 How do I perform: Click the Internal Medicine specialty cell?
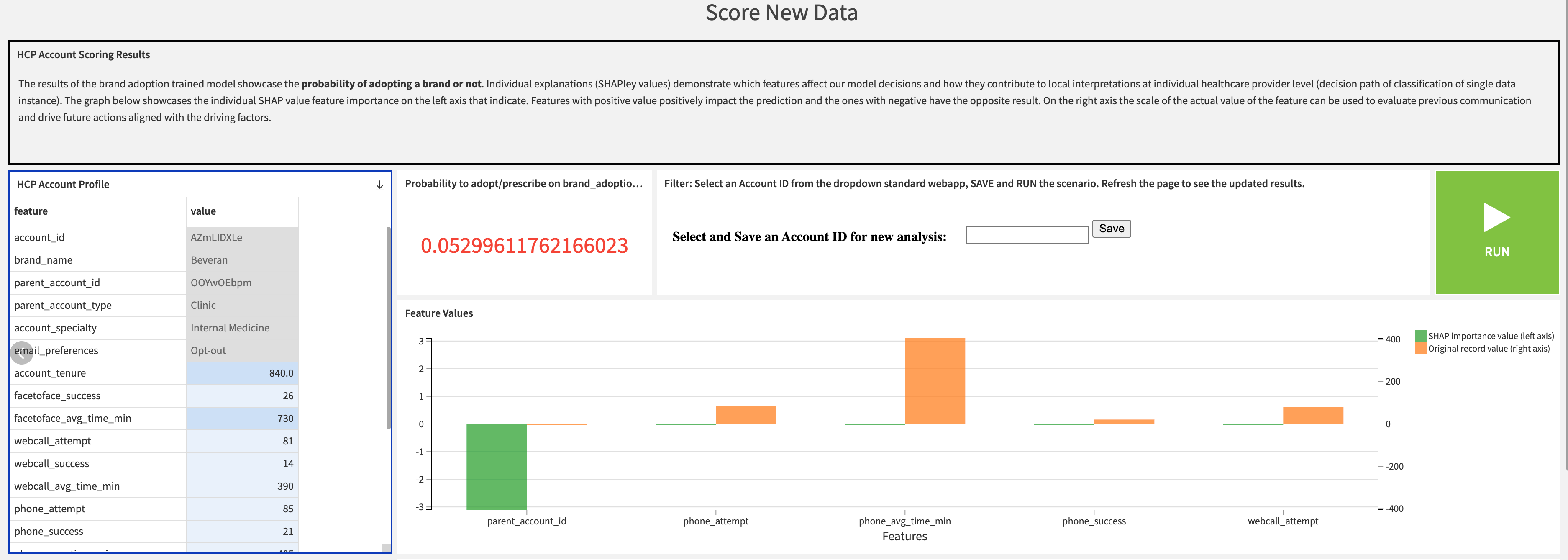(x=230, y=328)
